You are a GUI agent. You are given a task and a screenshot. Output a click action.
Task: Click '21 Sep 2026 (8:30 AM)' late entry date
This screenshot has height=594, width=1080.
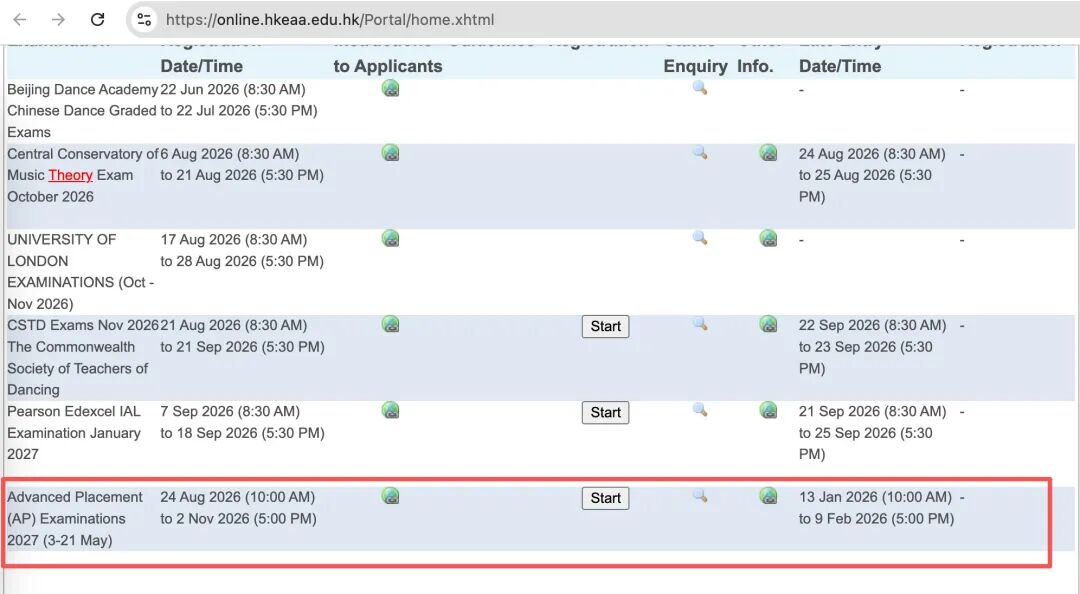point(873,411)
